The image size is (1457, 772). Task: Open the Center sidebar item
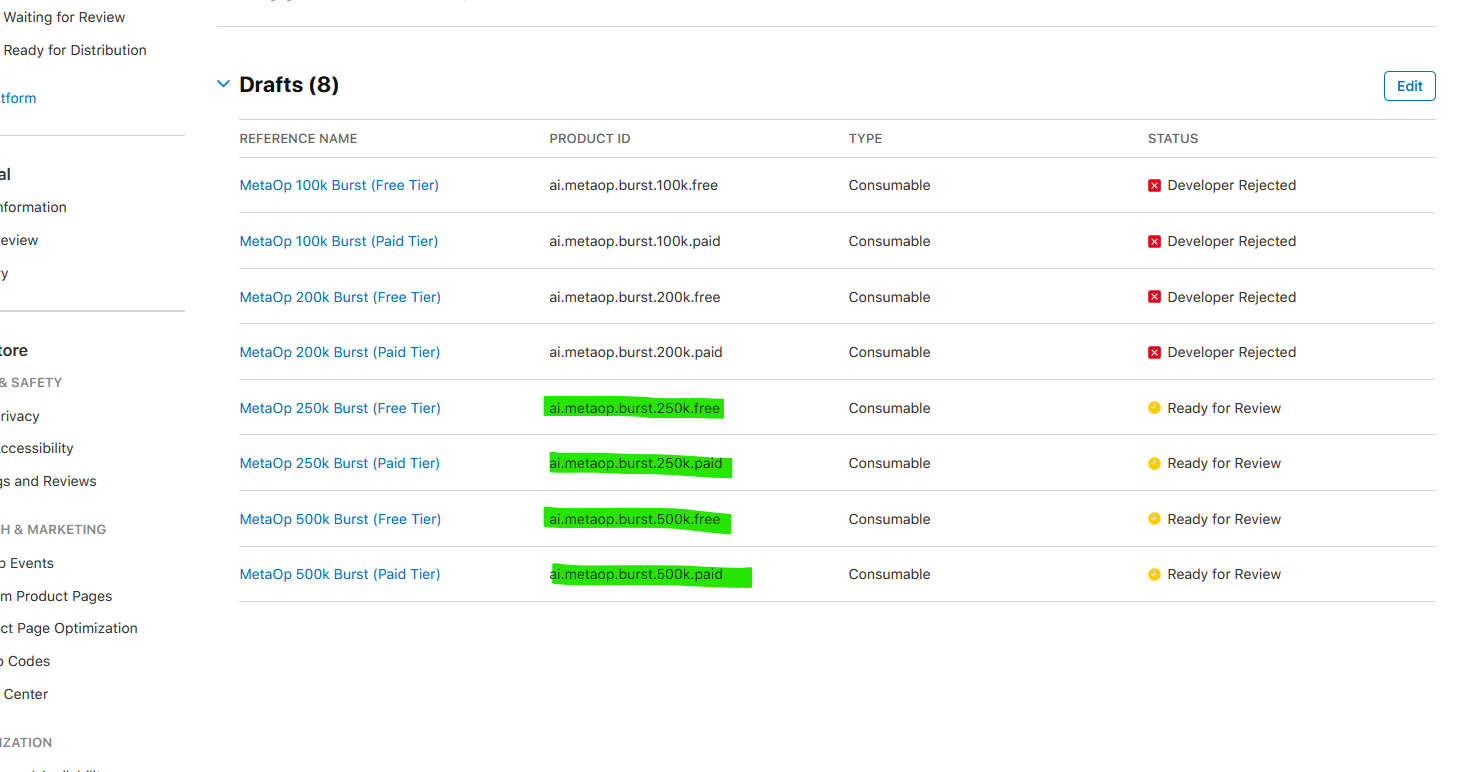coord(24,694)
